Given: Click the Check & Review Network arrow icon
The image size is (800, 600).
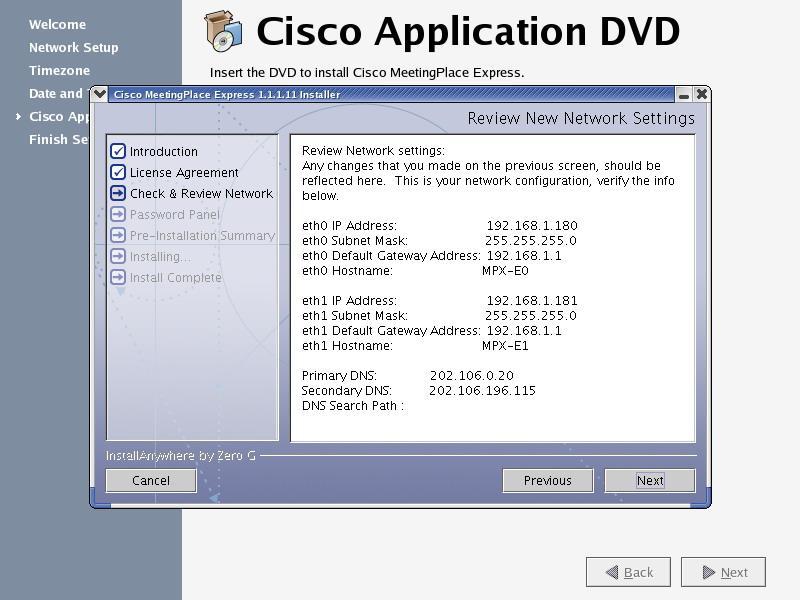Looking at the screenshot, I should 118,193.
